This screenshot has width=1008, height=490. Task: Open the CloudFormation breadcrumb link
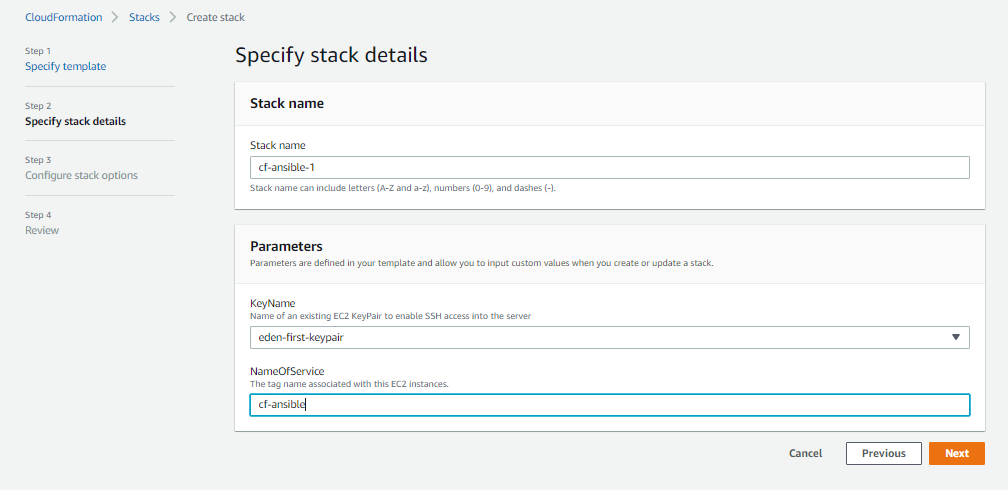64,17
